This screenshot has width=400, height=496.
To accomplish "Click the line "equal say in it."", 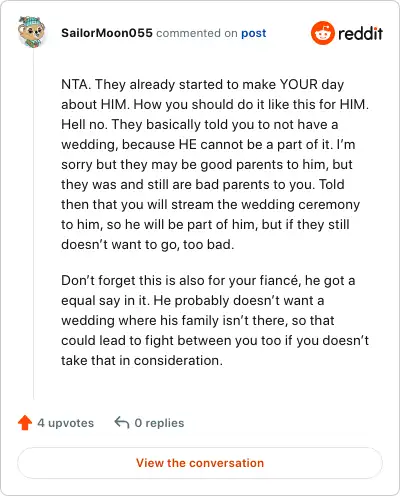I will pos(105,300).
